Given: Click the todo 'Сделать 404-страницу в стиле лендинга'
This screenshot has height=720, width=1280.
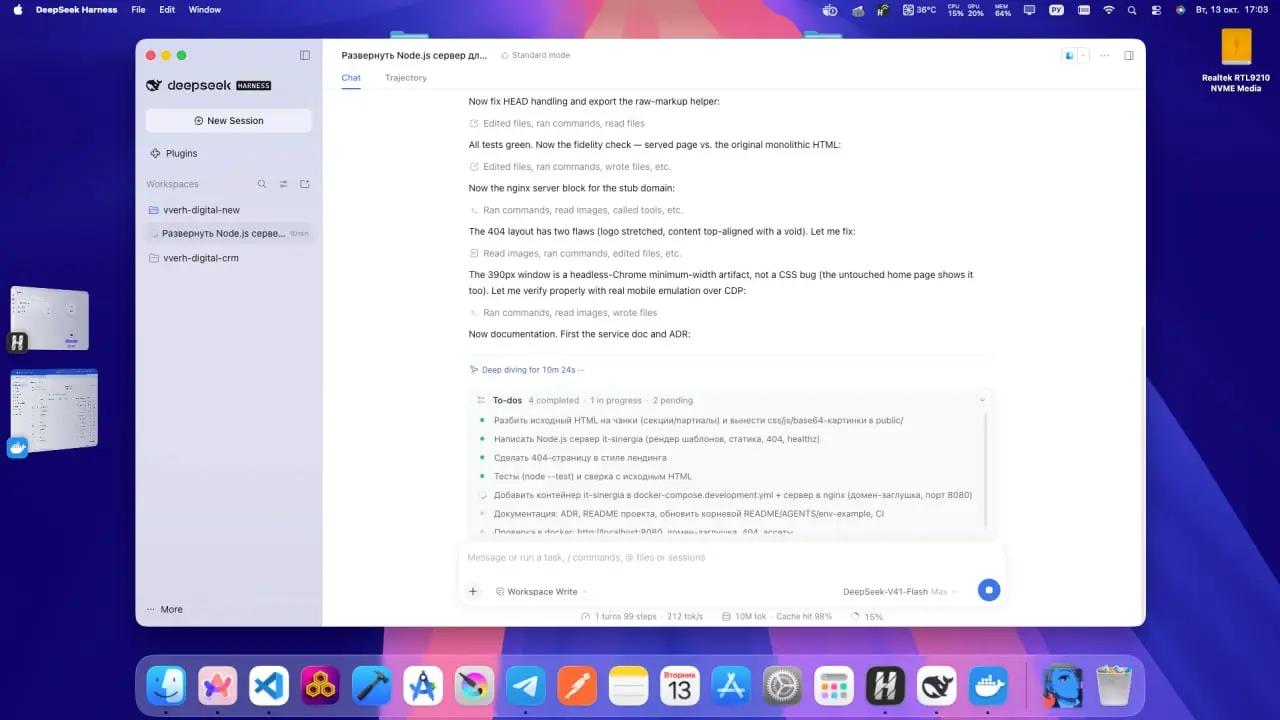Looking at the screenshot, I should point(580,458).
